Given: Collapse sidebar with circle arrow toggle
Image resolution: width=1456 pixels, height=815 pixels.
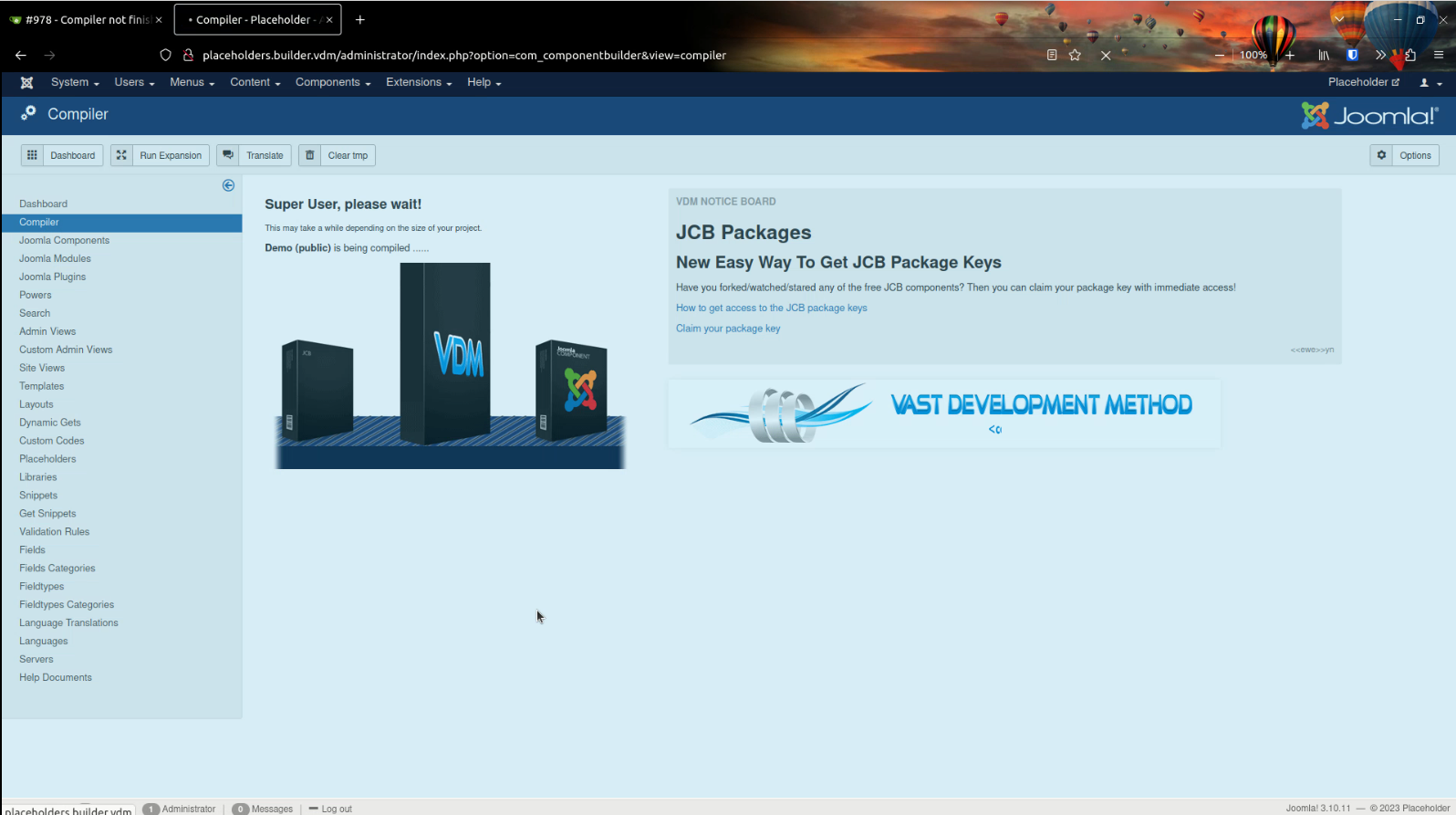Looking at the screenshot, I should coord(228,185).
